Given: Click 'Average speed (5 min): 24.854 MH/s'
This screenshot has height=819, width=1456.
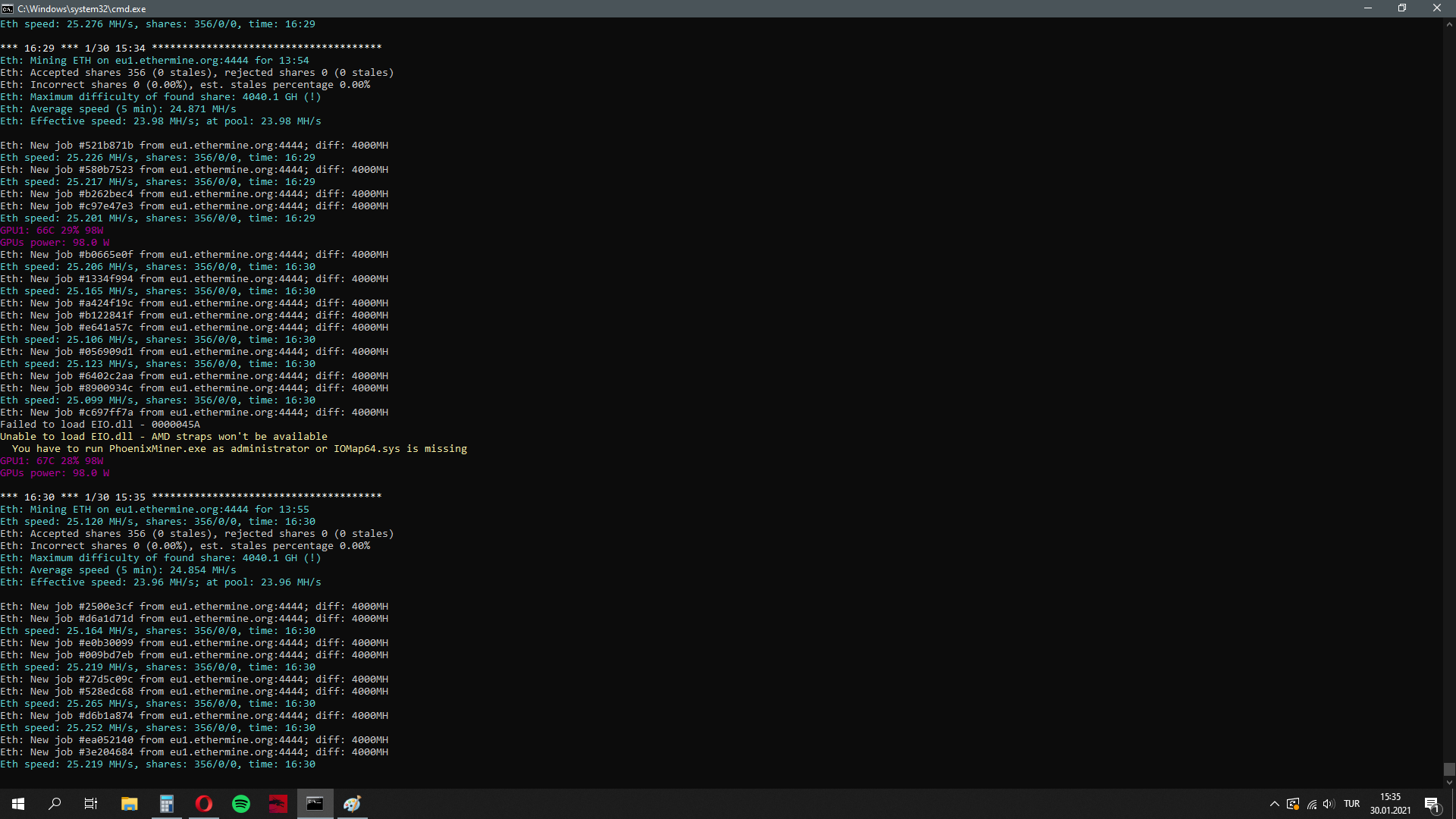Looking at the screenshot, I should coord(118,570).
